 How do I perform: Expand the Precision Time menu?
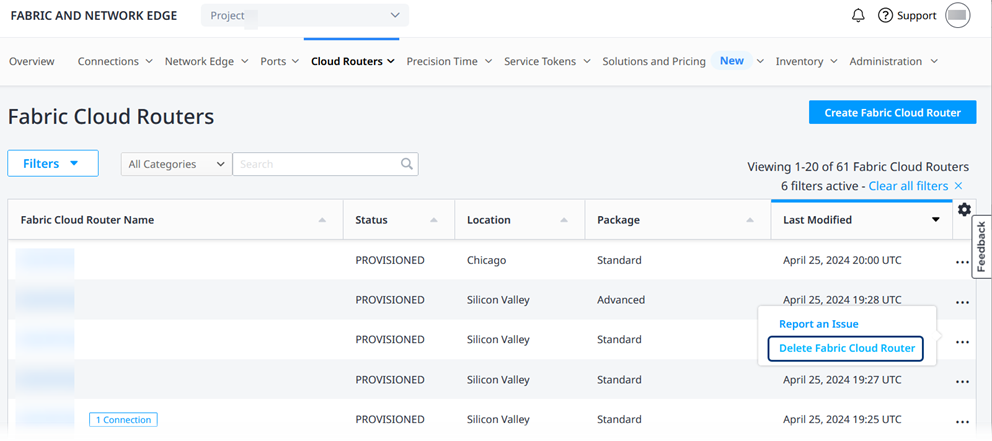[x=449, y=61]
